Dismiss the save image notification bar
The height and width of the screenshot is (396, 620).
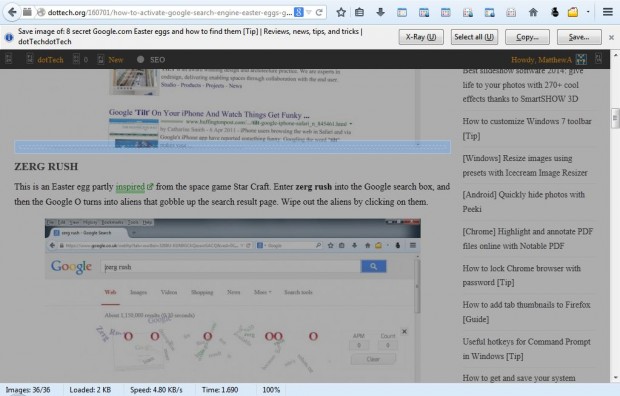click(x=611, y=38)
